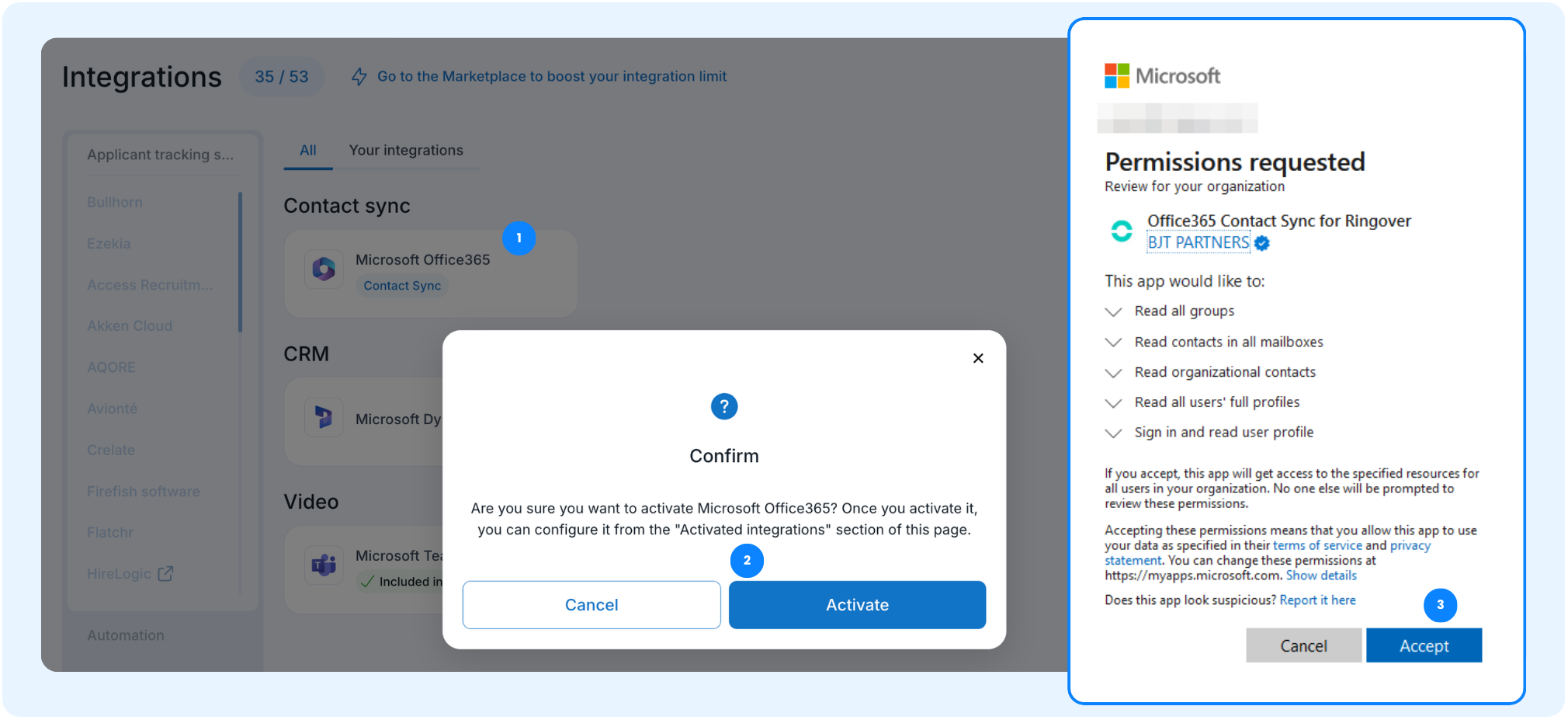1568x720 pixels.
Task: Click the 'Integrations' page title
Action: tap(142, 77)
